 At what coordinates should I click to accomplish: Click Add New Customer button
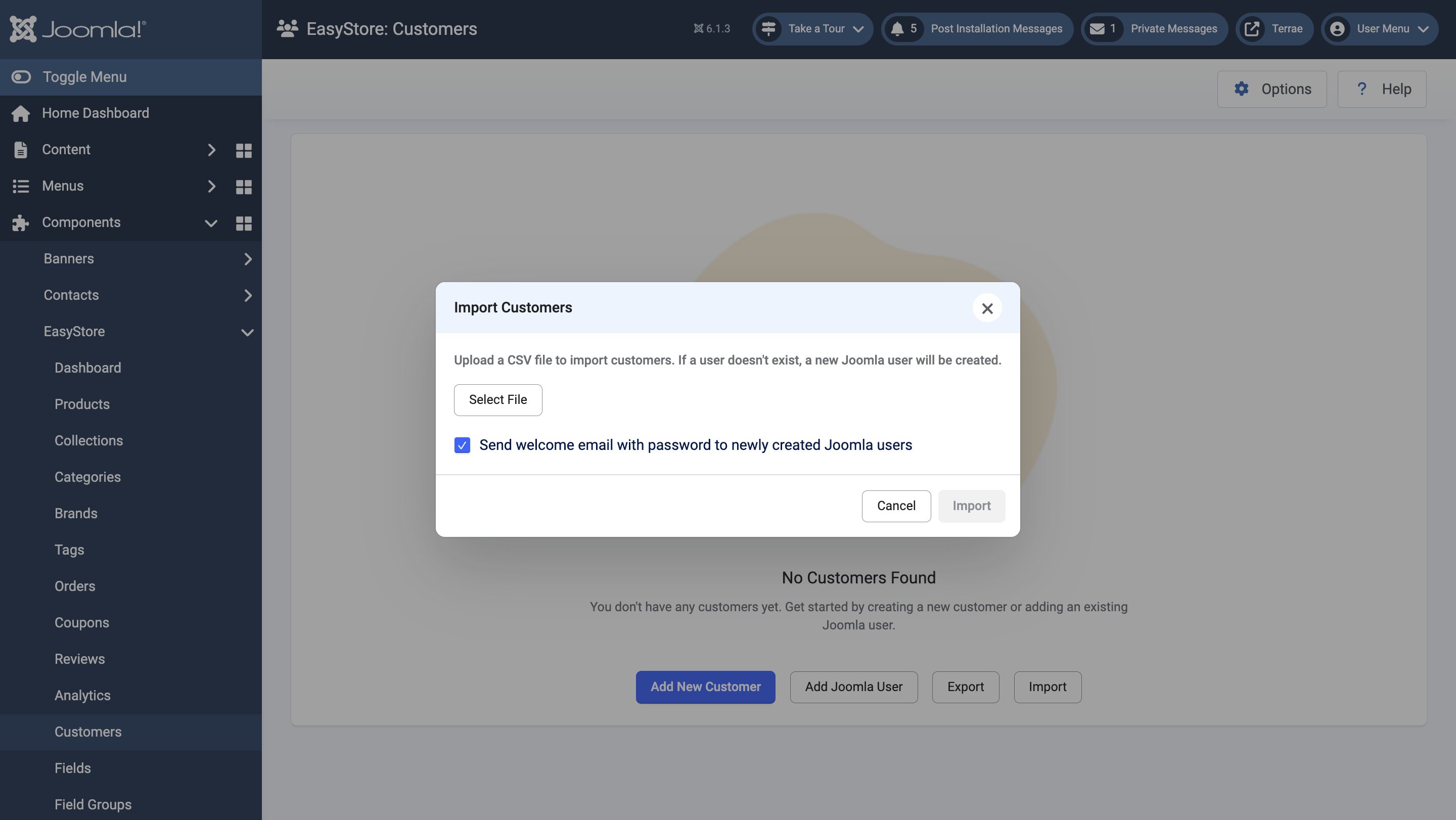pyautogui.click(x=705, y=687)
